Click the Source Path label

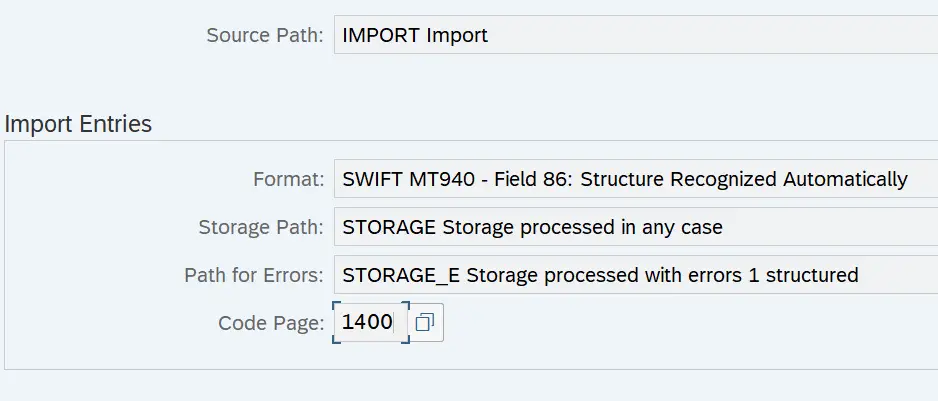265,35
